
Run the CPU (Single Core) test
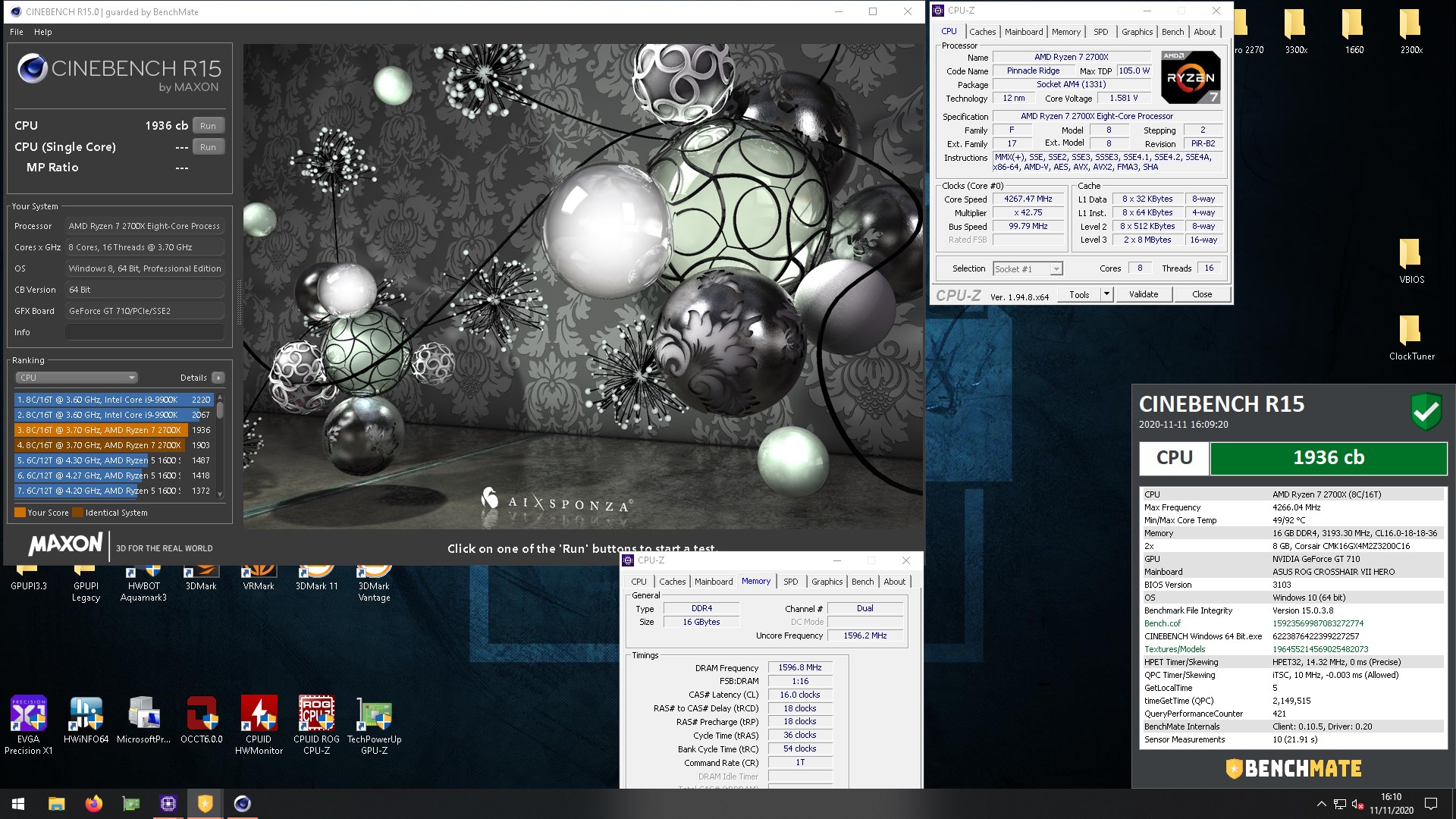click(209, 147)
